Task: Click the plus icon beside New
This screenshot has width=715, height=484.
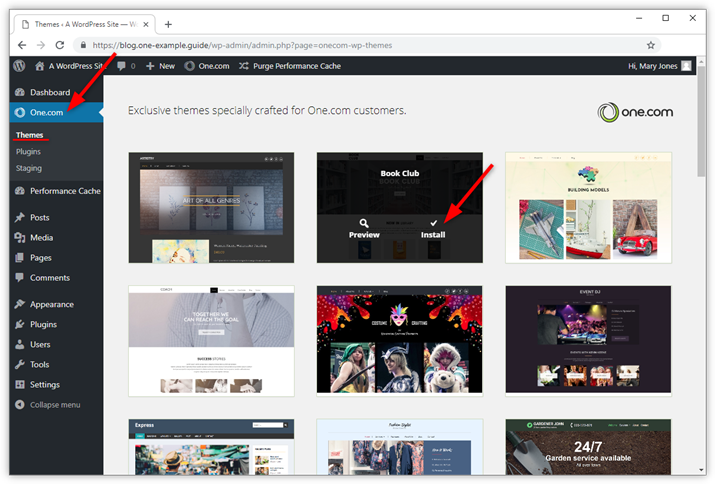Action: [150, 66]
